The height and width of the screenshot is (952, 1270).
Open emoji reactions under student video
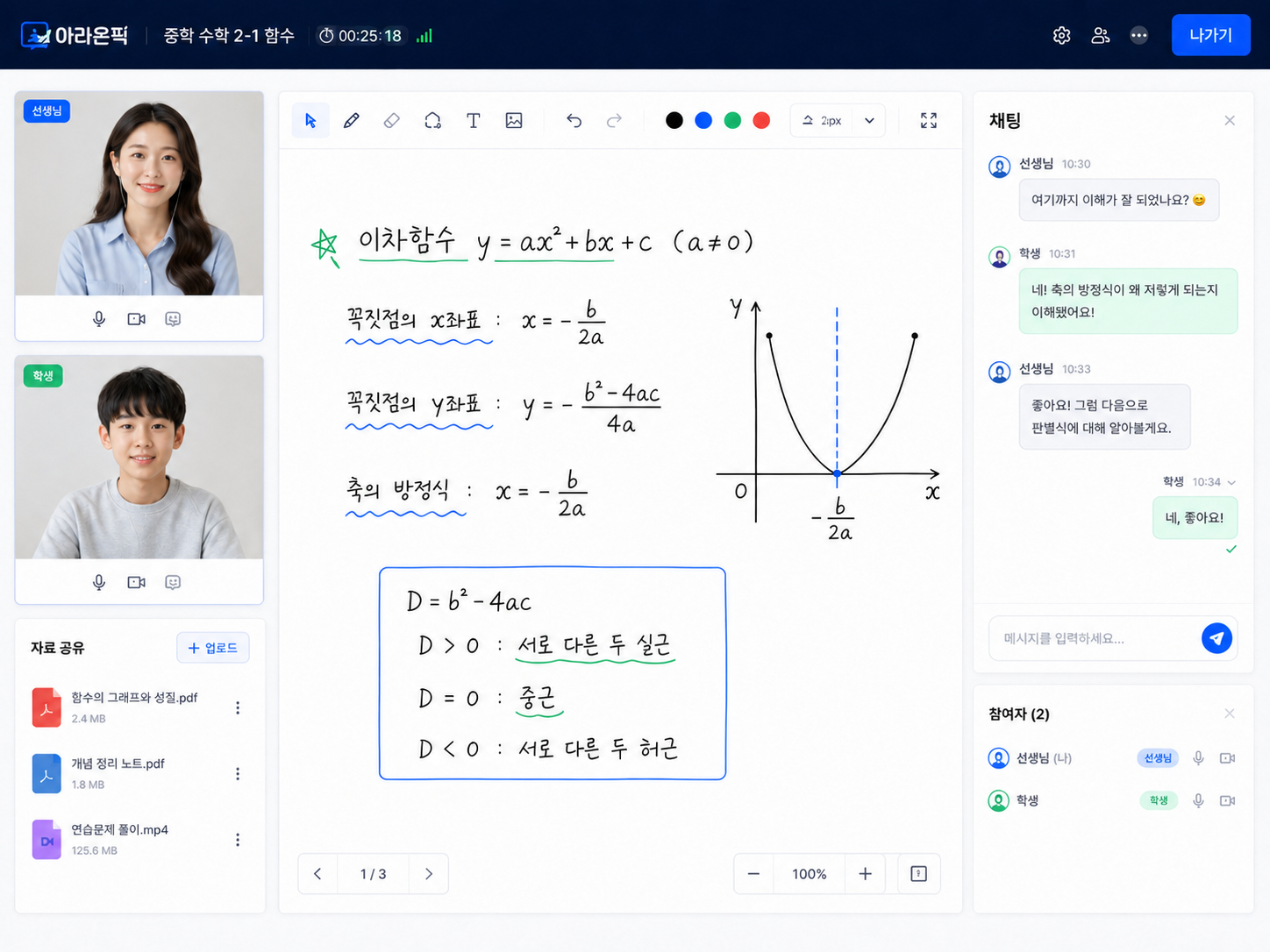pyautogui.click(x=173, y=582)
